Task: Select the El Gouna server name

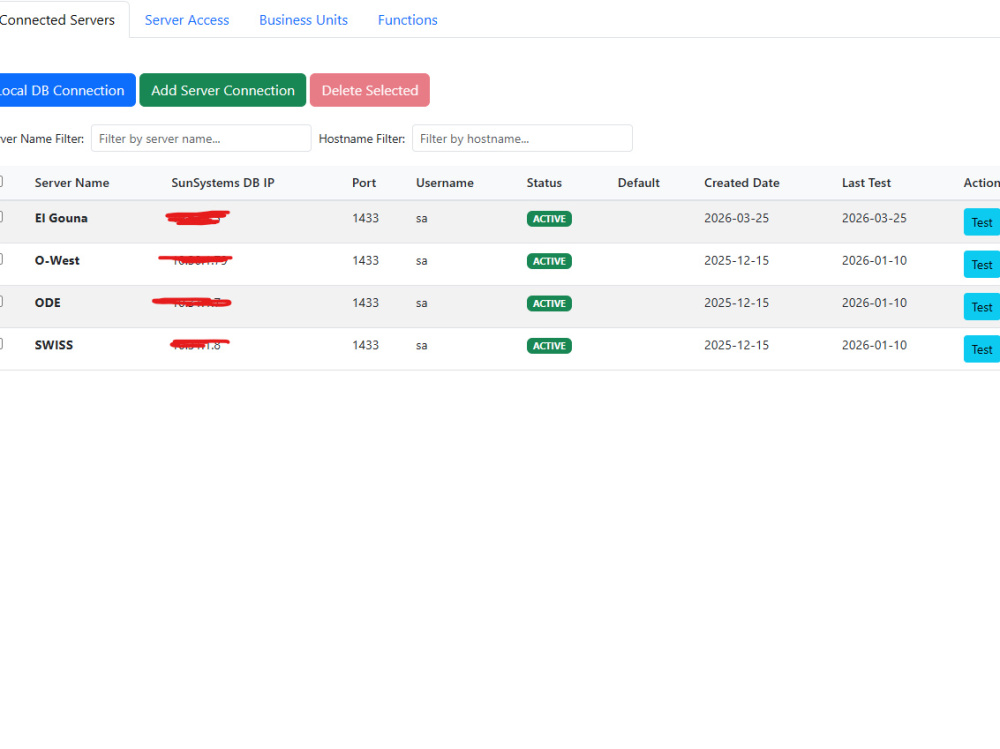Action: point(61,218)
